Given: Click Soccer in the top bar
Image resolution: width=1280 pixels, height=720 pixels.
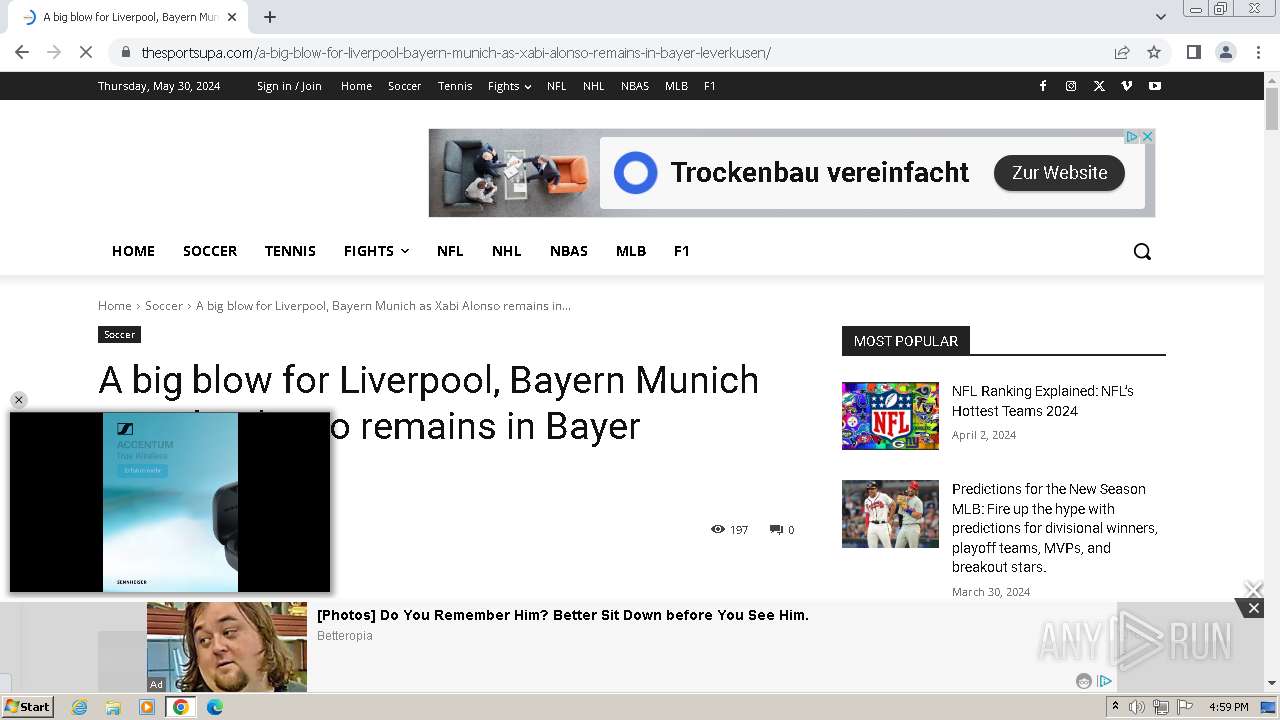Looking at the screenshot, I should (404, 86).
